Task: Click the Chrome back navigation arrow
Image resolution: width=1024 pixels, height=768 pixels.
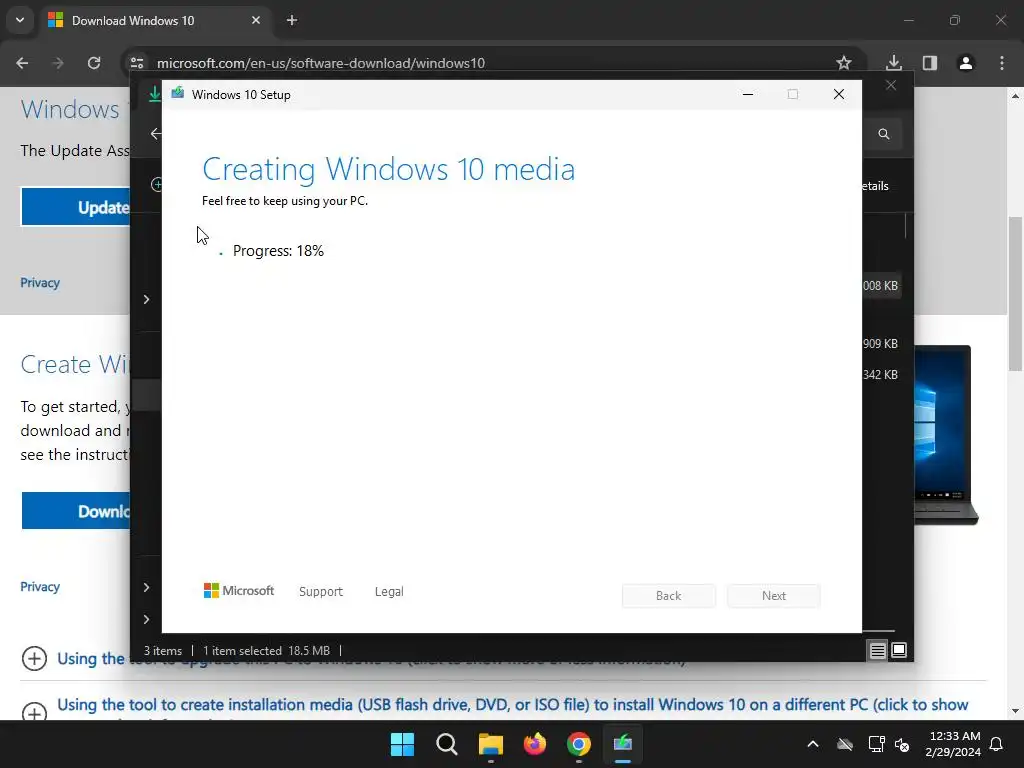Action: pos(22,63)
